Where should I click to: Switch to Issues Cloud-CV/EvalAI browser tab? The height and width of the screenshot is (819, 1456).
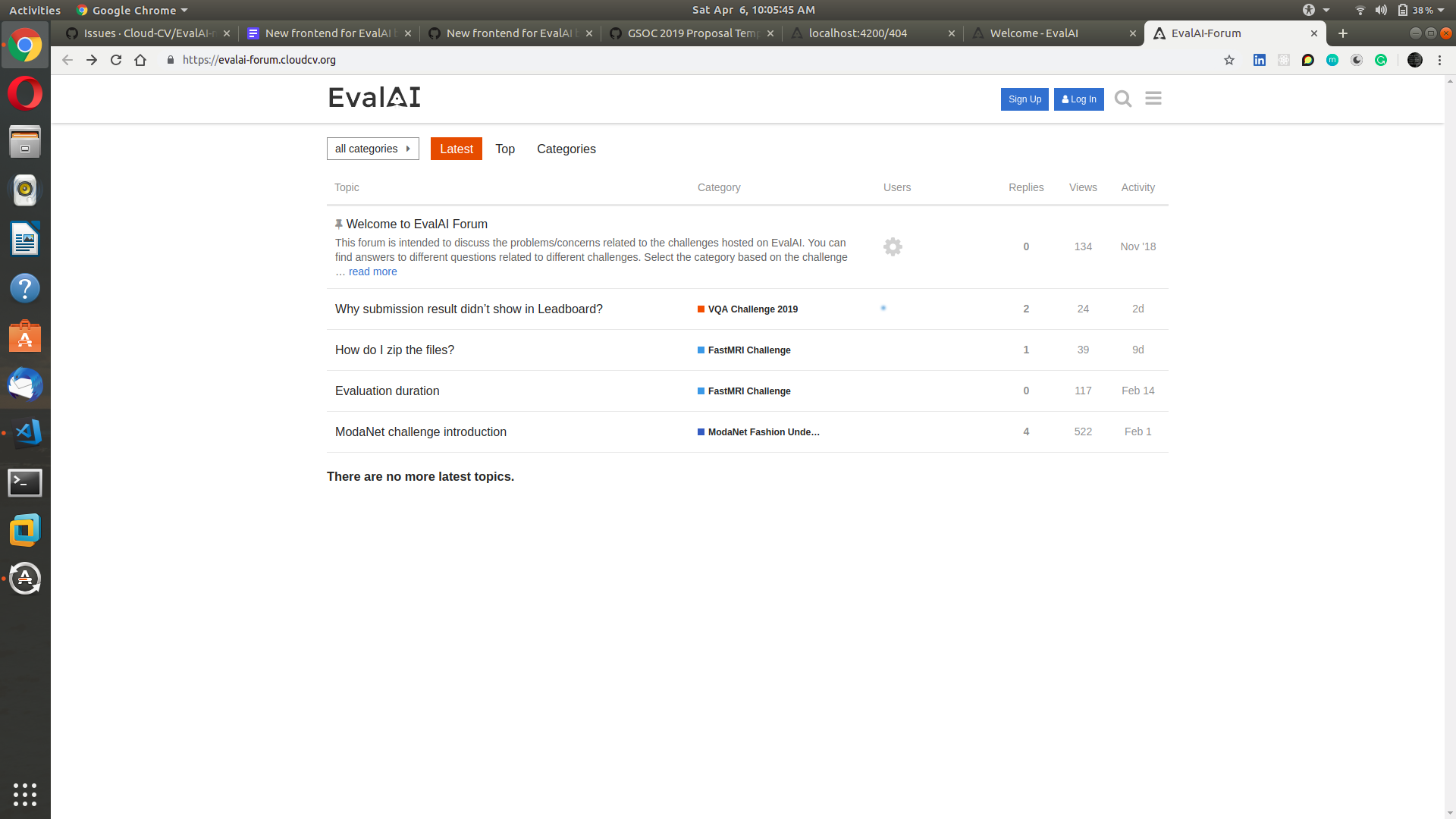click(x=148, y=33)
